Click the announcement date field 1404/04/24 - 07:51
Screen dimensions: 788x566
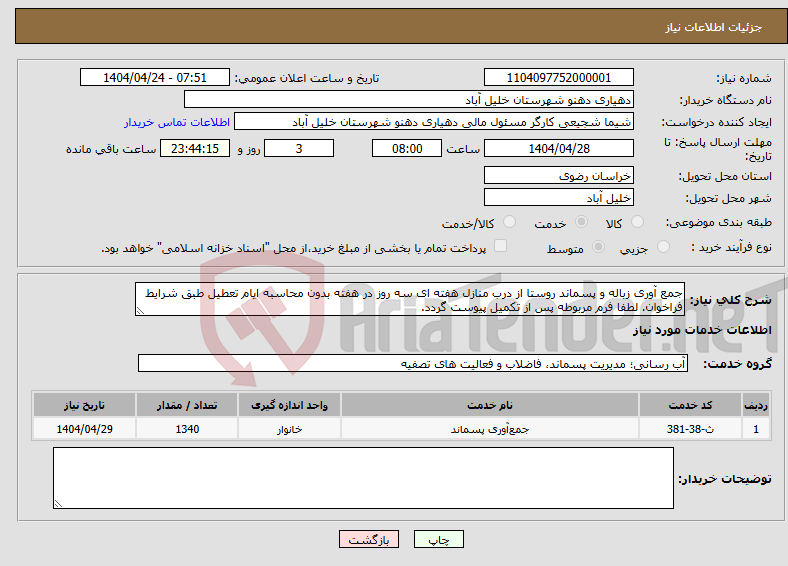(x=155, y=77)
